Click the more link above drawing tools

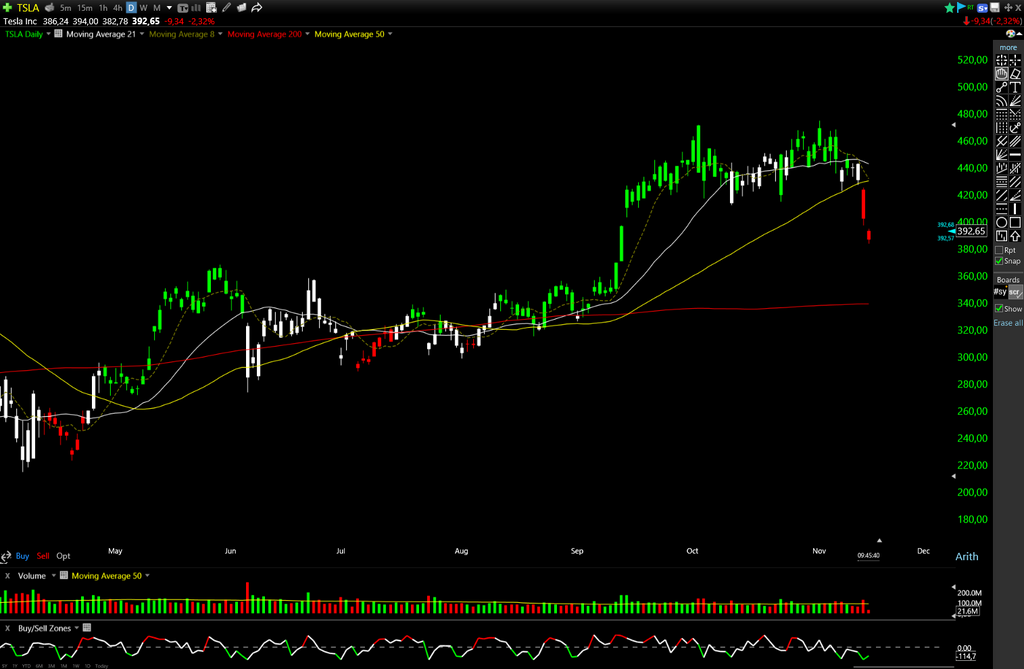click(1008, 48)
